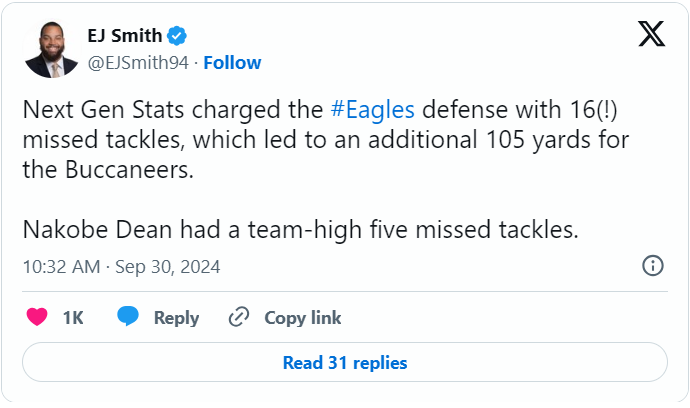The height and width of the screenshot is (408, 690).
Task: Open the tweet info icon
Action: (652, 266)
